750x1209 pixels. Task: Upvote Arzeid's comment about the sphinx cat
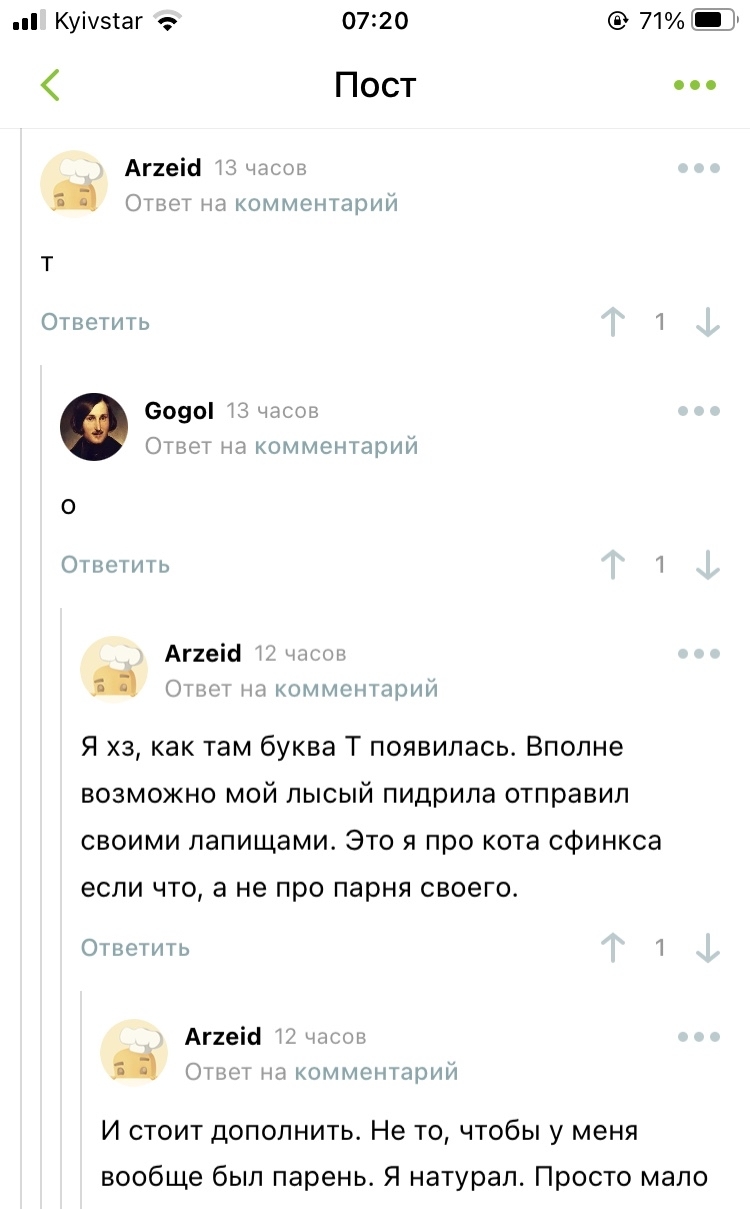pos(613,947)
